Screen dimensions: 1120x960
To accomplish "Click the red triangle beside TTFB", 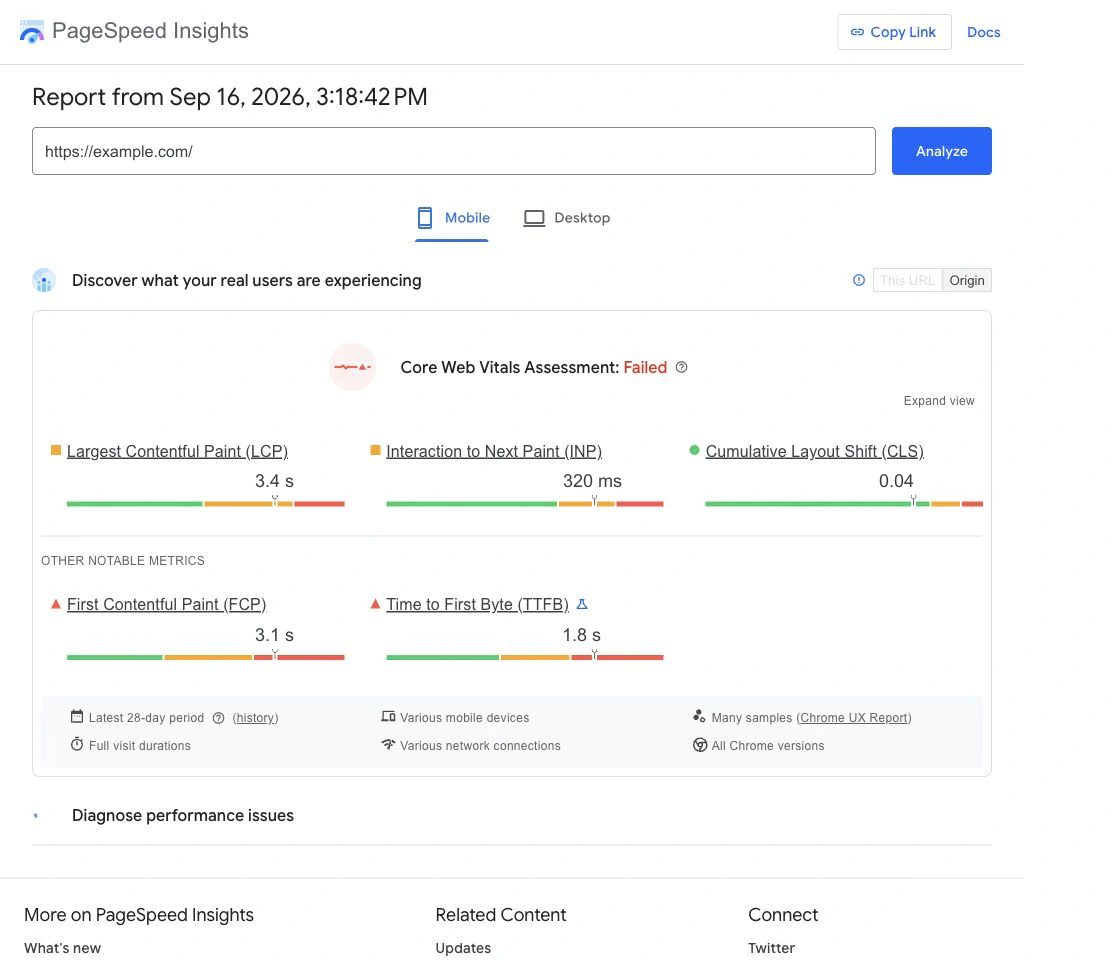I will (x=375, y=604).
